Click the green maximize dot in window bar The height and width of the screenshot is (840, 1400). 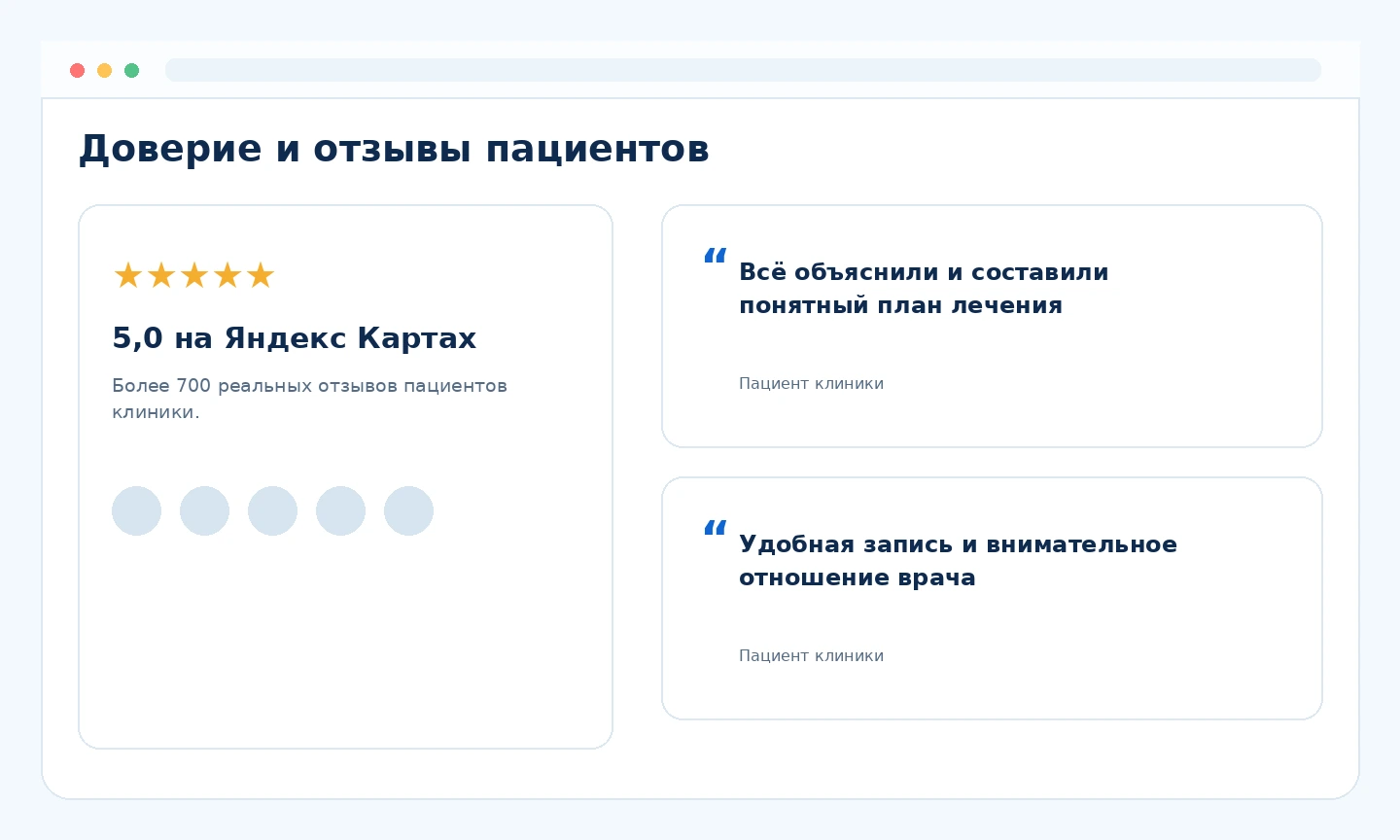tap(132, 70)
